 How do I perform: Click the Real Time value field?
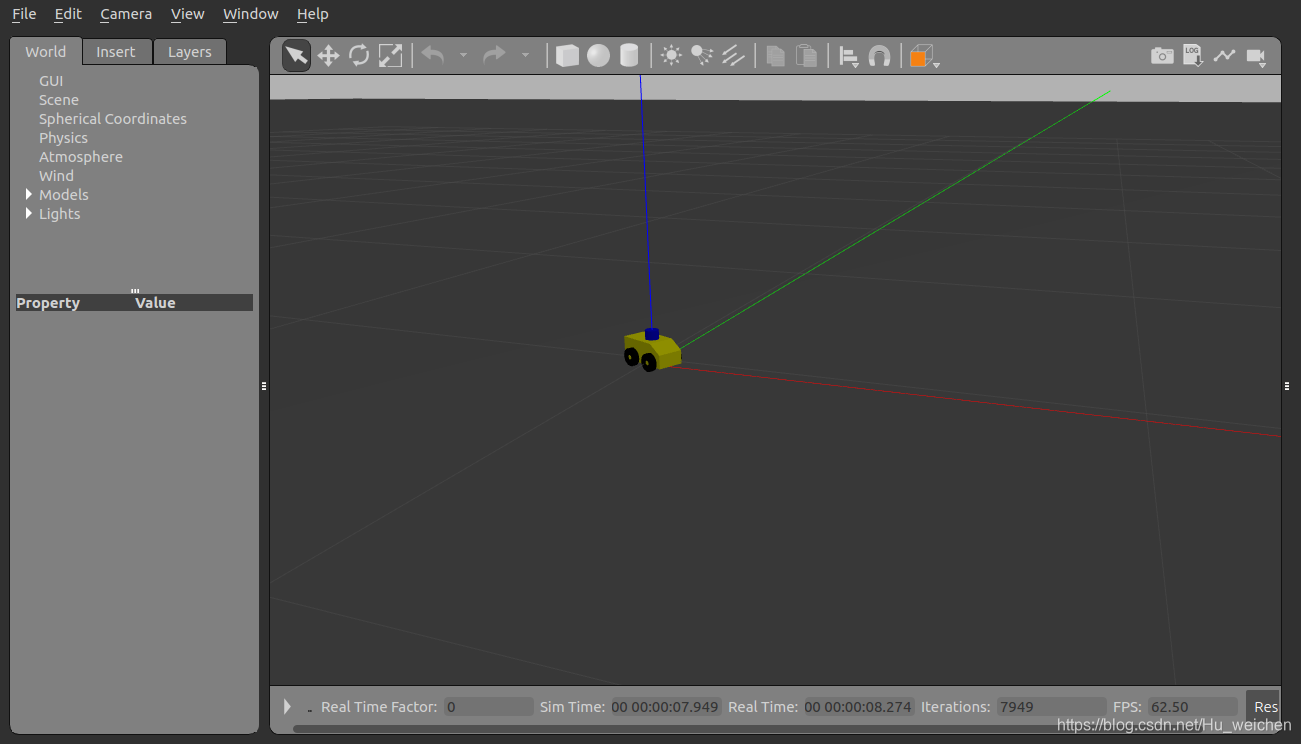tap(859, 707)
